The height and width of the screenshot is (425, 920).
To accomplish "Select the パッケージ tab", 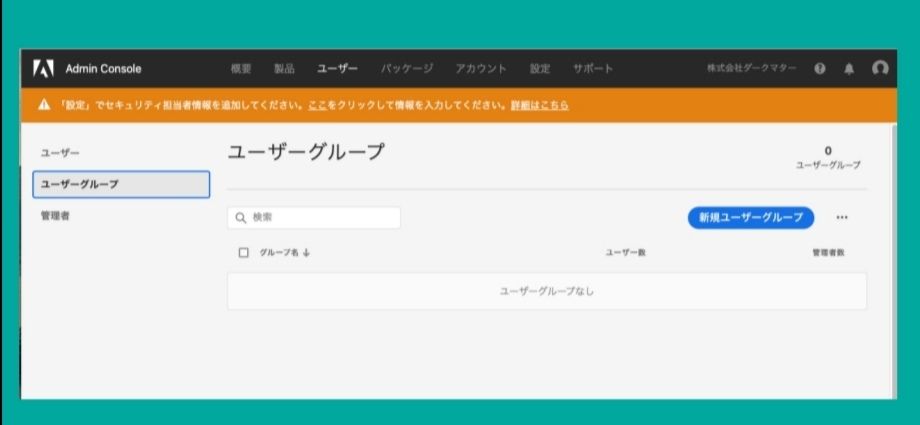I will 407,69.
